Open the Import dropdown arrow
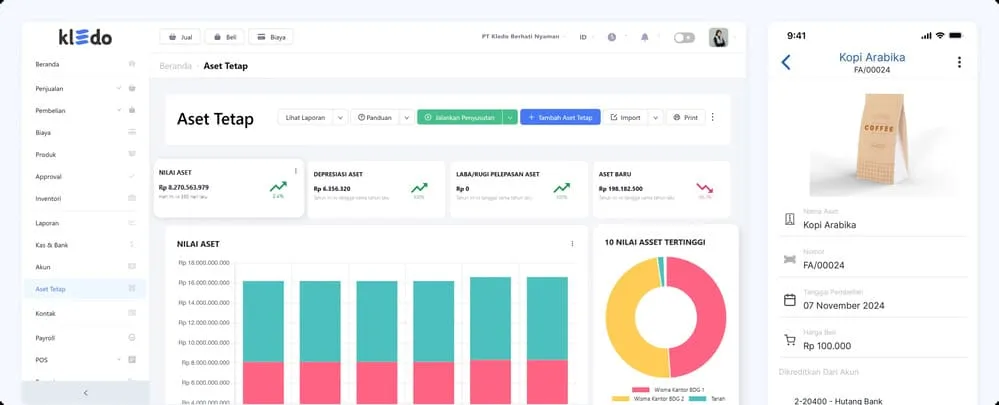The width and height of the screenshot is (999, 405). click(x=656, y=117)
